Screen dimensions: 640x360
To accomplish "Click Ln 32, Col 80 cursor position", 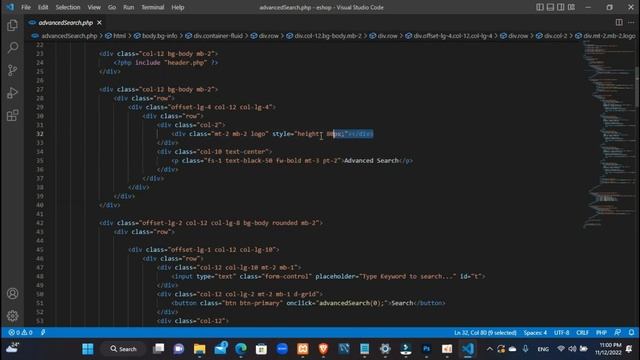I will pyautogui.click(x=485, y=333).
